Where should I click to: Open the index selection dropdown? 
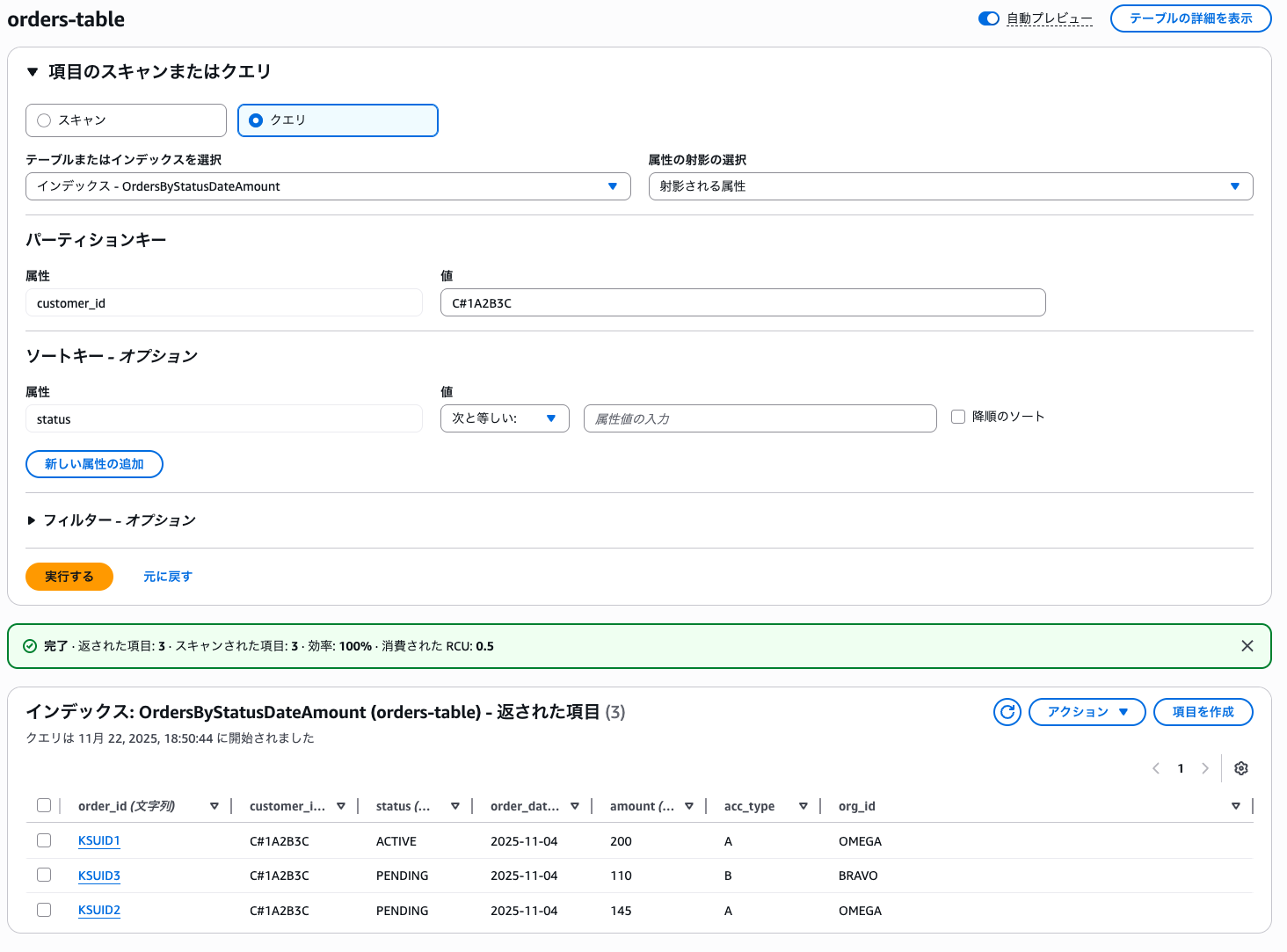click(x=328, y=186)
